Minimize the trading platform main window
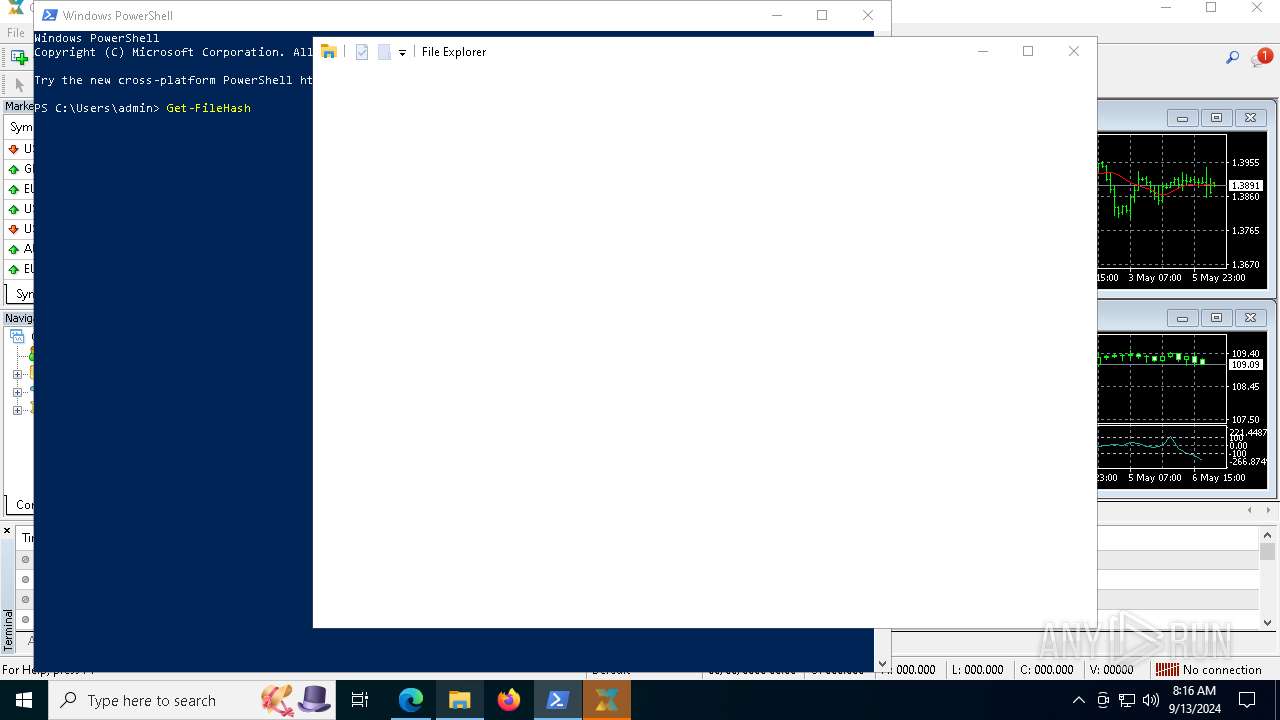 coord(1165,8)
